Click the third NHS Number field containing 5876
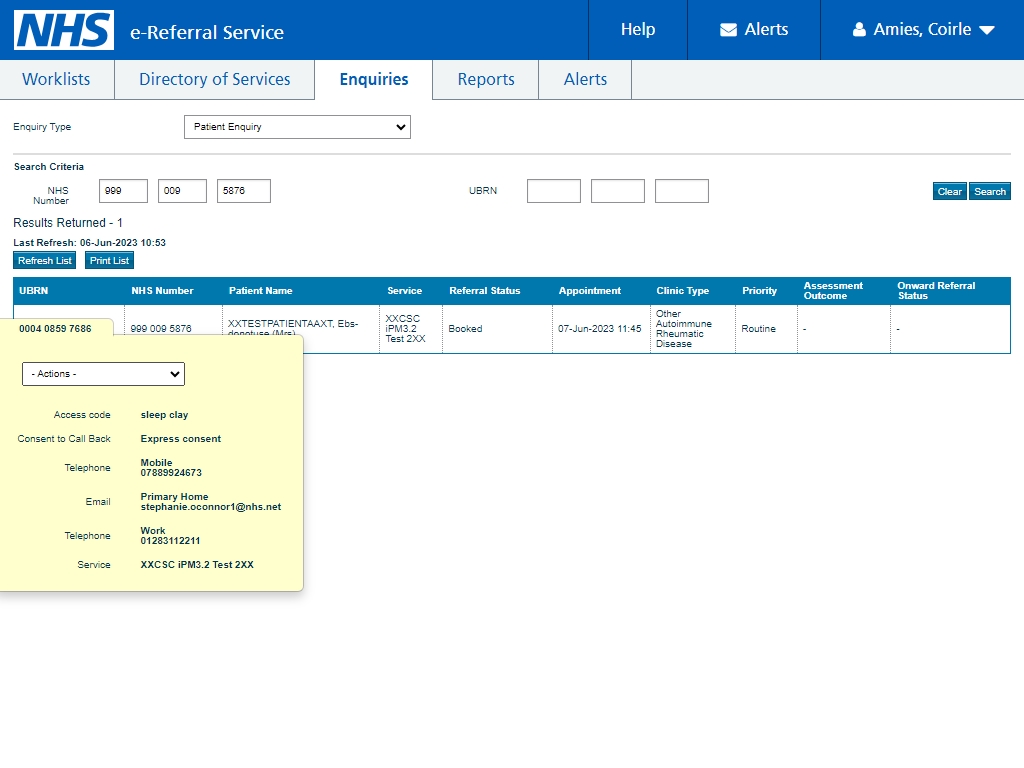Screen dimensions: 1024x768 [244, 191]
